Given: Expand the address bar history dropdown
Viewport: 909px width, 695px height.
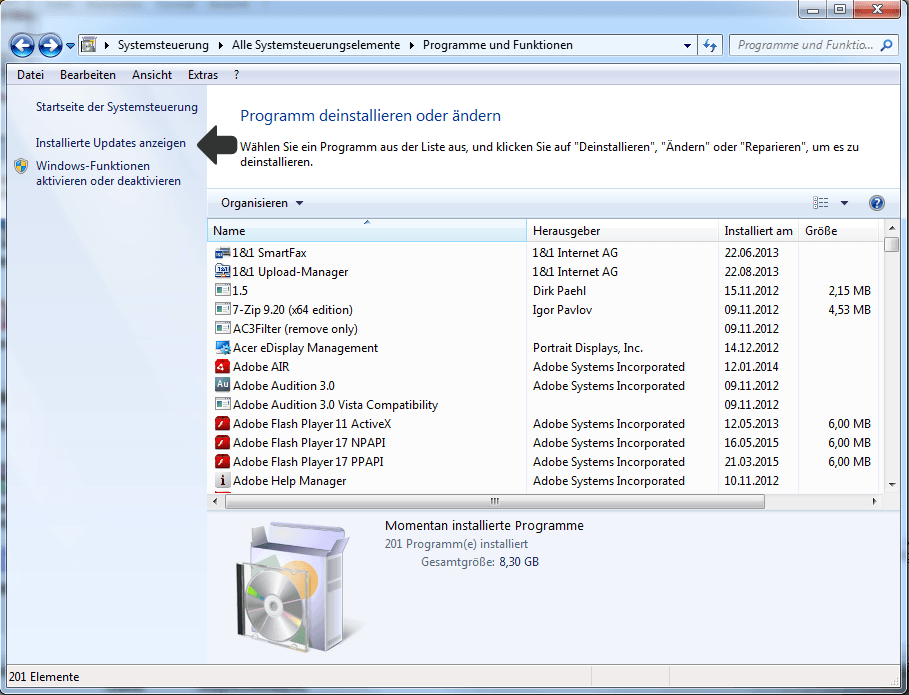Looking at the screenshot, I should coord(687,45).
